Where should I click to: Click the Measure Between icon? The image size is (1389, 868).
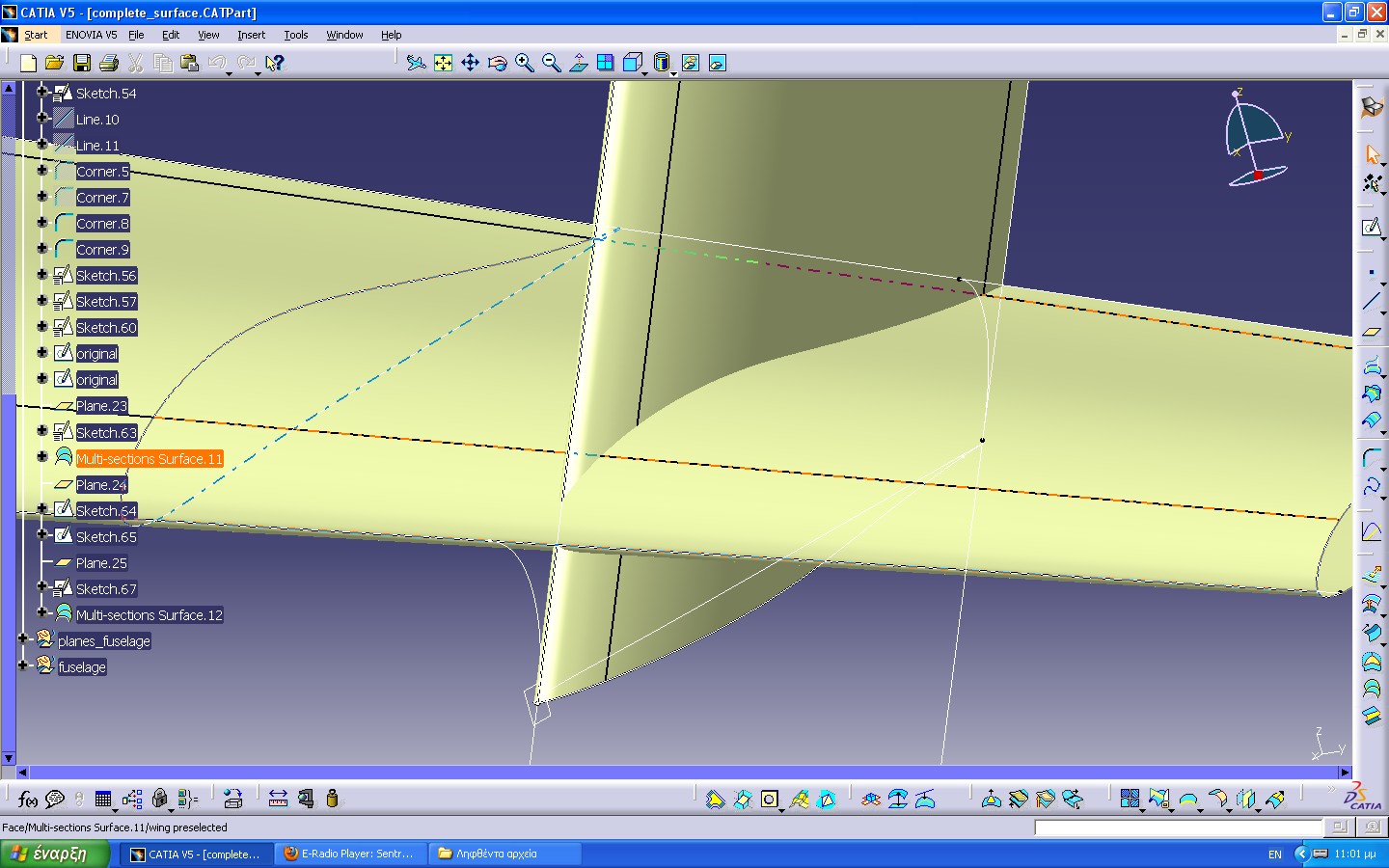pos(278,799)
